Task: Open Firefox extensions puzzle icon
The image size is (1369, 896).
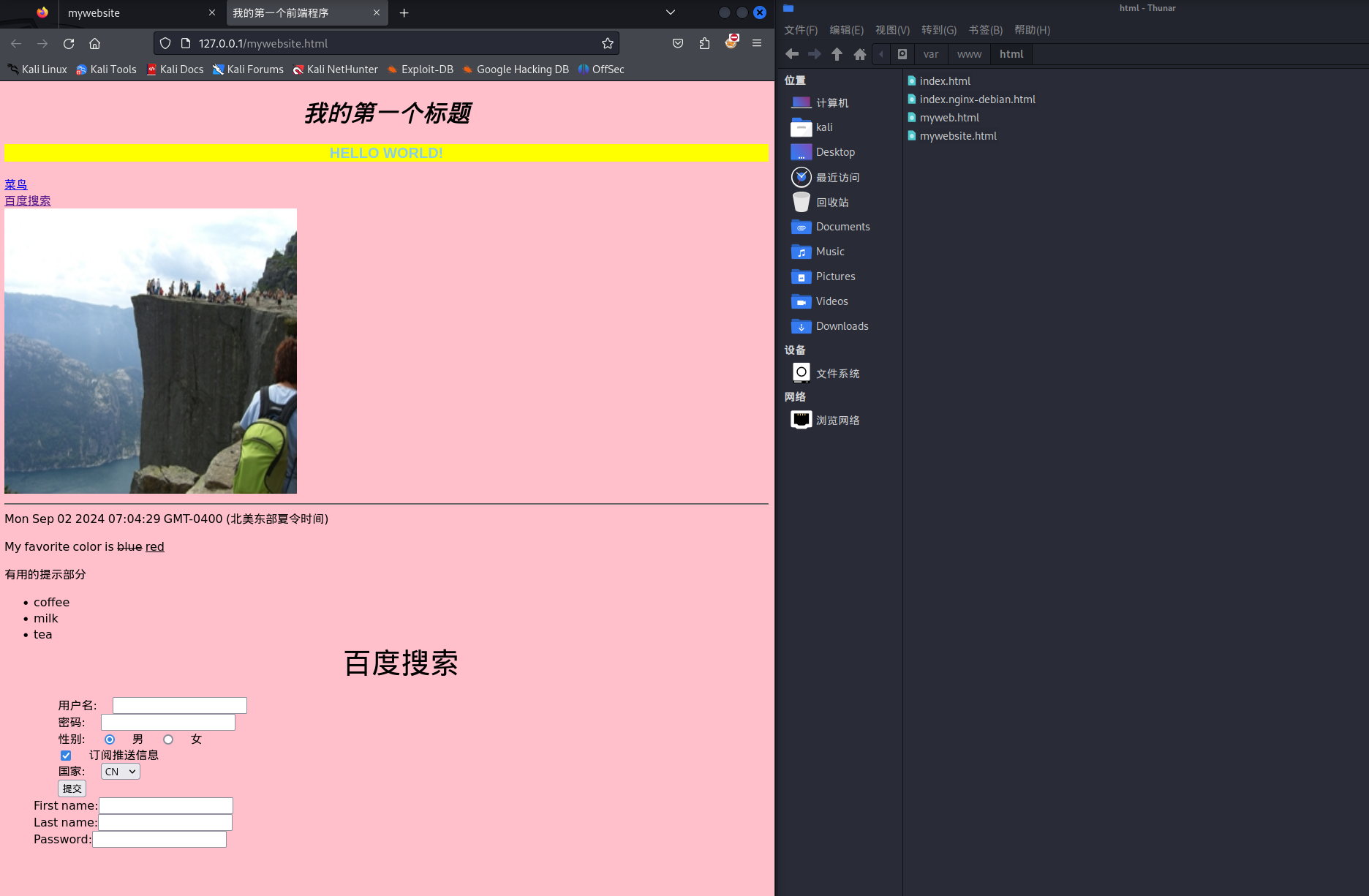Action: [x=704, y=44]
